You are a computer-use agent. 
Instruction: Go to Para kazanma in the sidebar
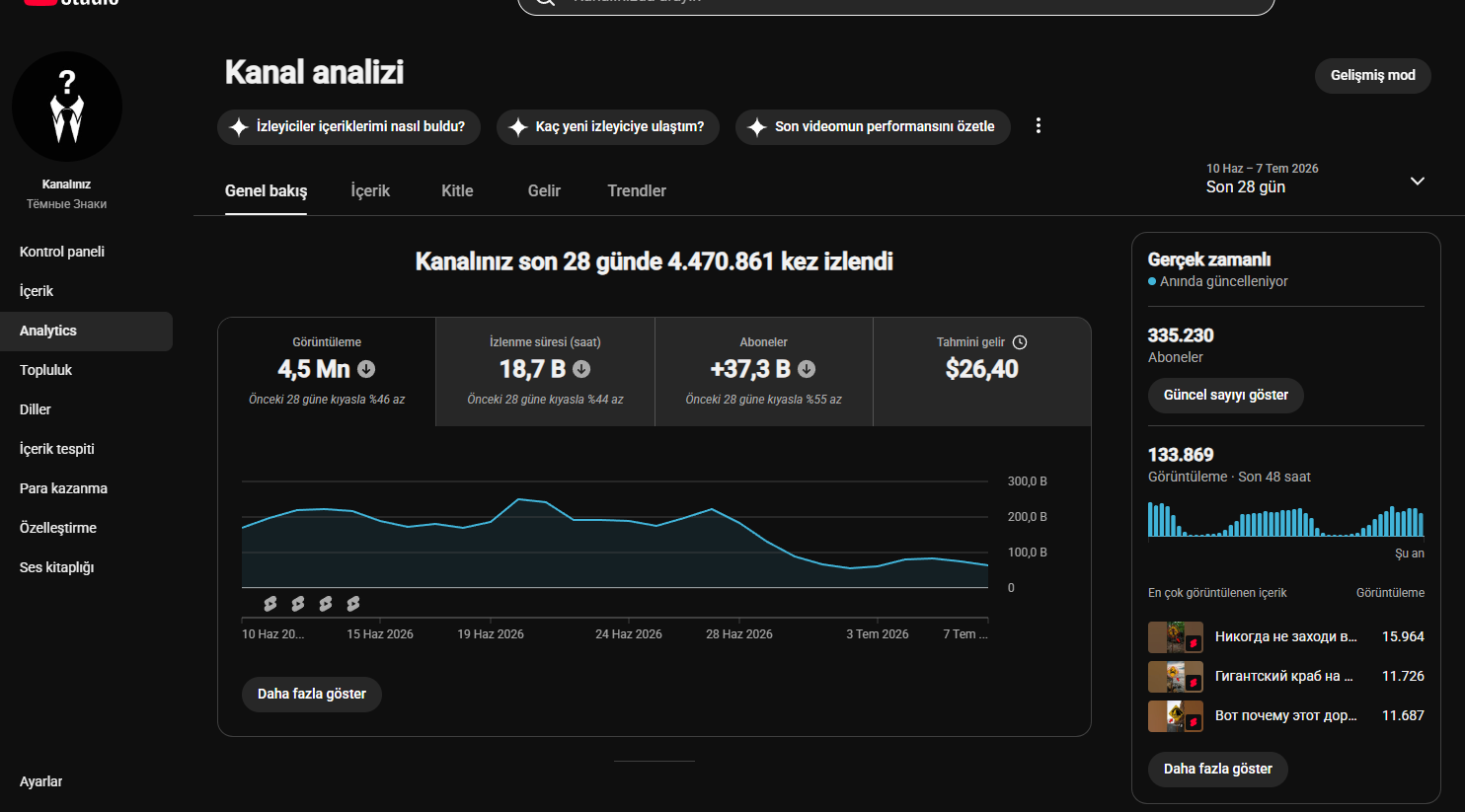(86, 488)
